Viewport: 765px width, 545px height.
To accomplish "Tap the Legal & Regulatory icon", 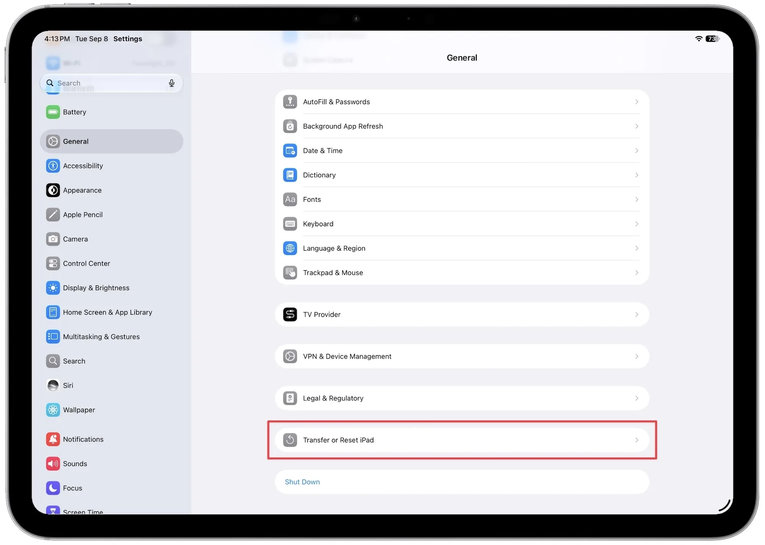I will [290, 399].
